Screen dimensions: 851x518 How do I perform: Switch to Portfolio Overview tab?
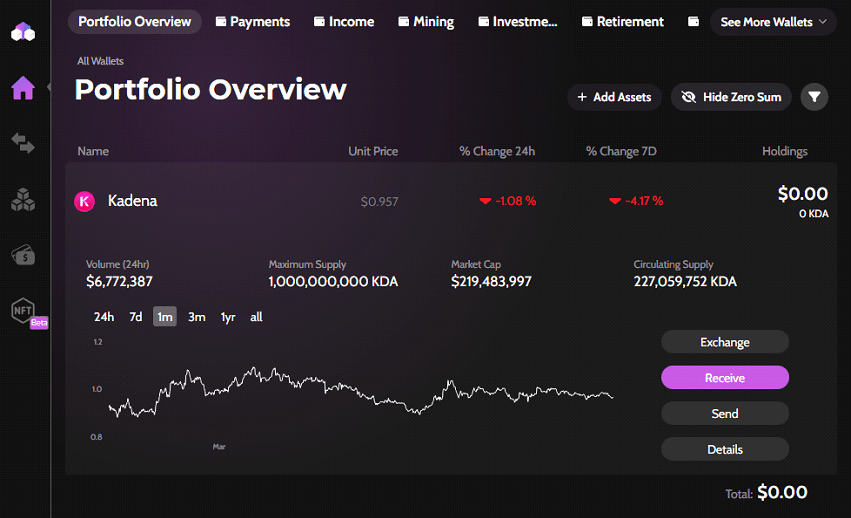(135, 22)
